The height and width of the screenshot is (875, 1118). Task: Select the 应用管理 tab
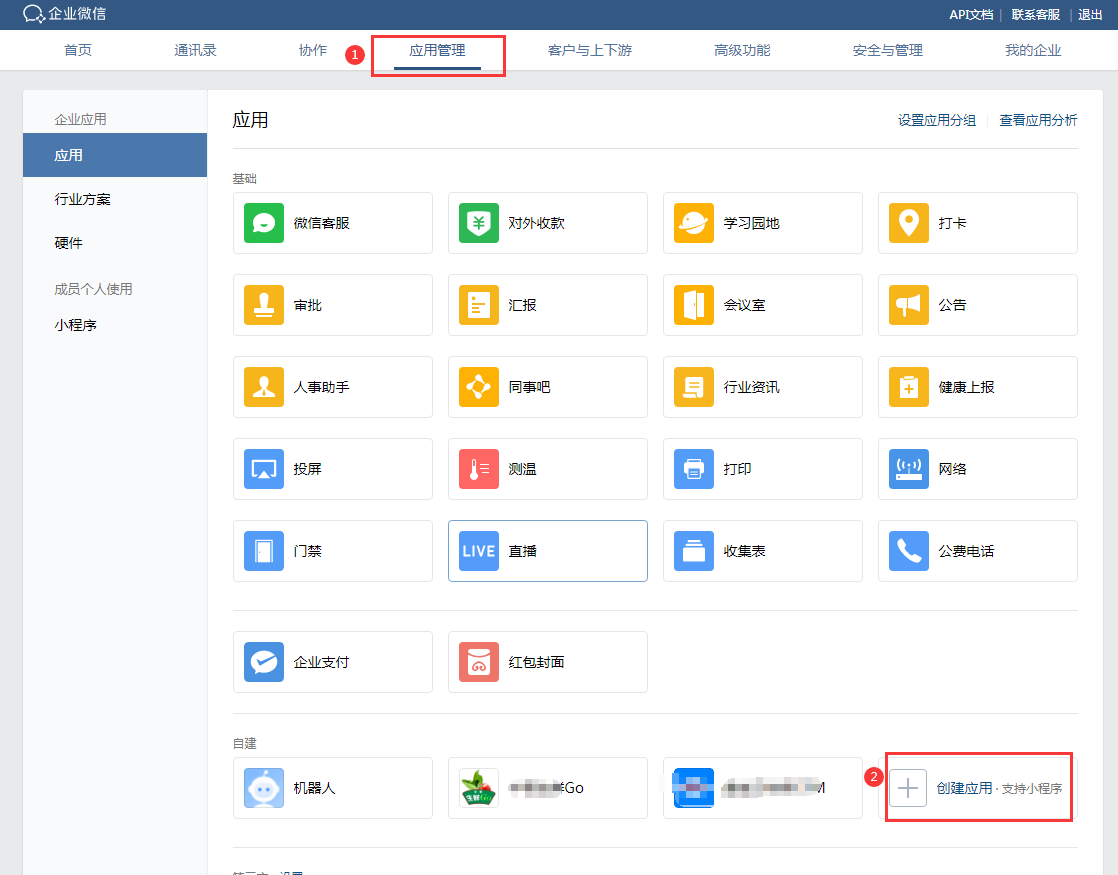(437, 50)
